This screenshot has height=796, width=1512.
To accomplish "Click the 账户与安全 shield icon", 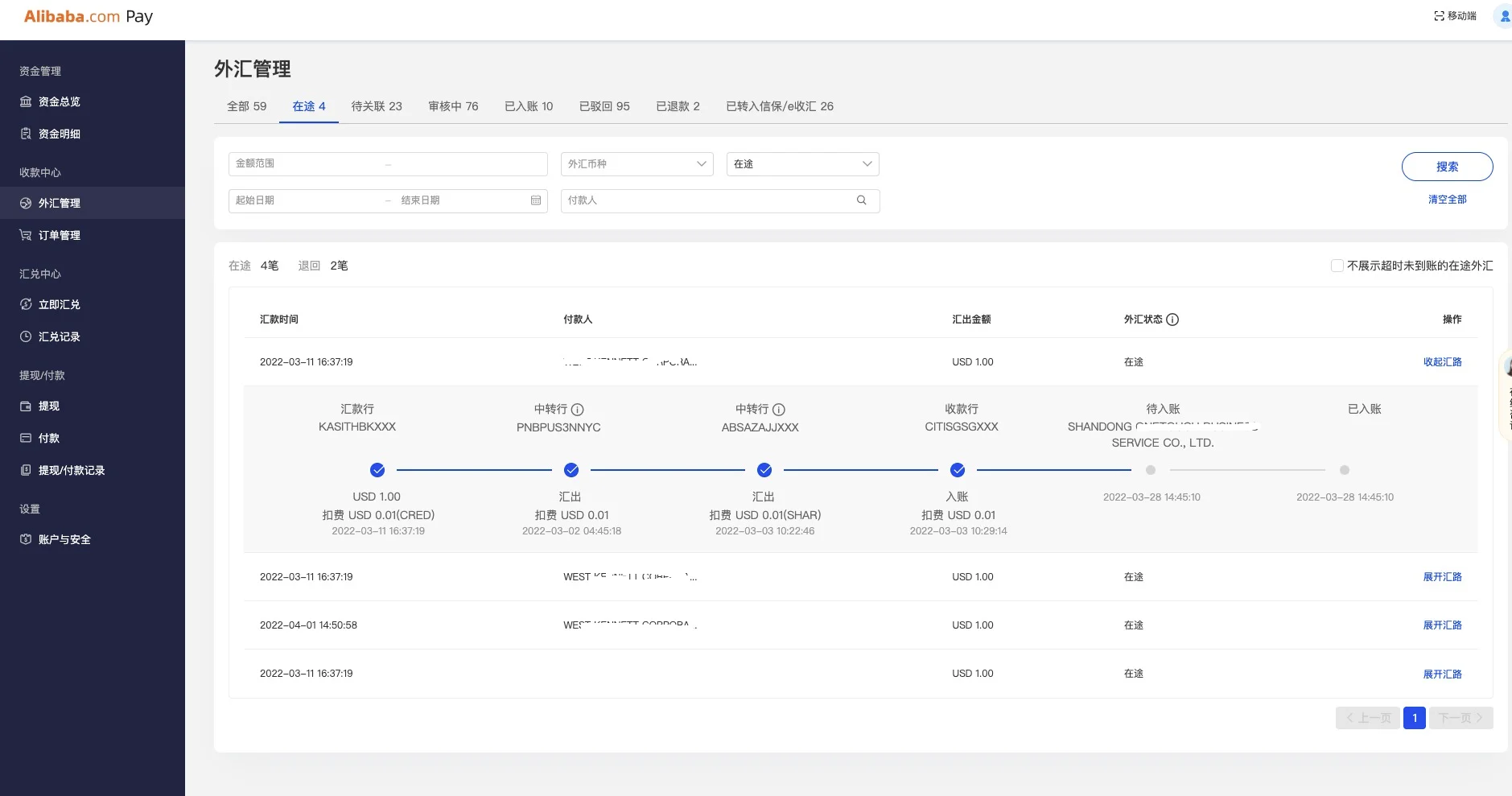I will pyautogui.click(x=26, y=539).
